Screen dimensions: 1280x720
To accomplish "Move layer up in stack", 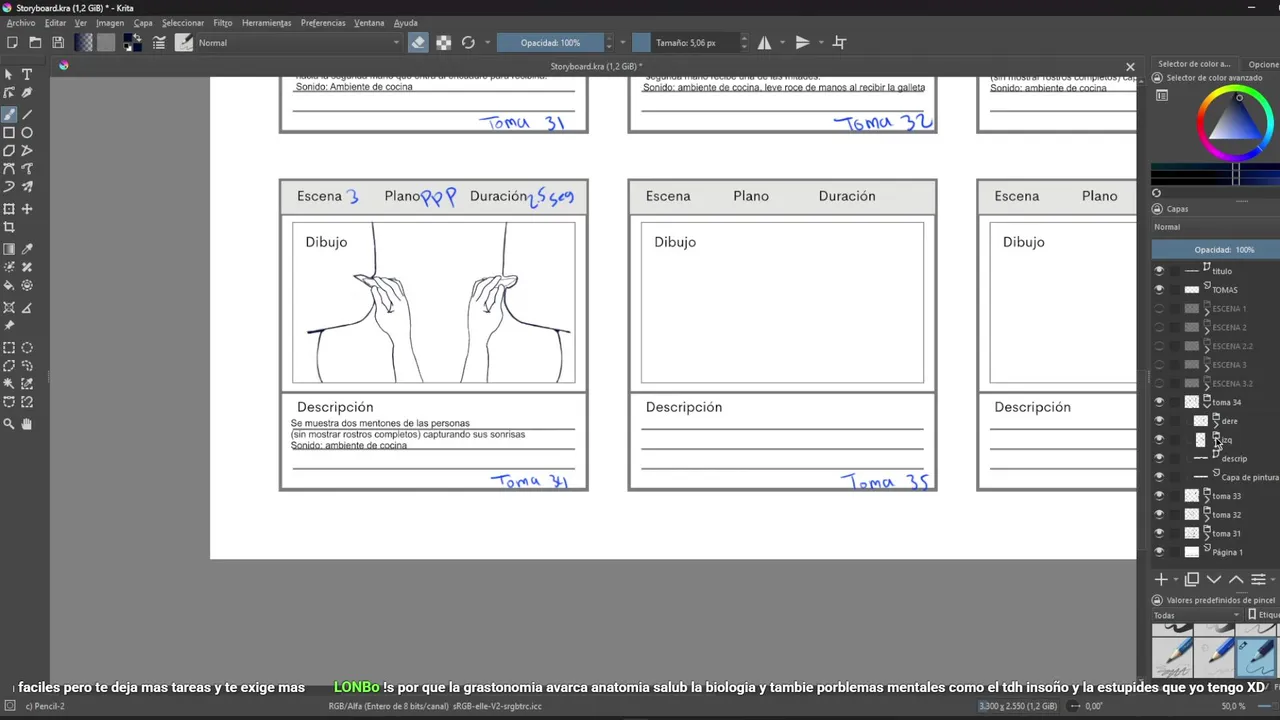I will 1236,580.
